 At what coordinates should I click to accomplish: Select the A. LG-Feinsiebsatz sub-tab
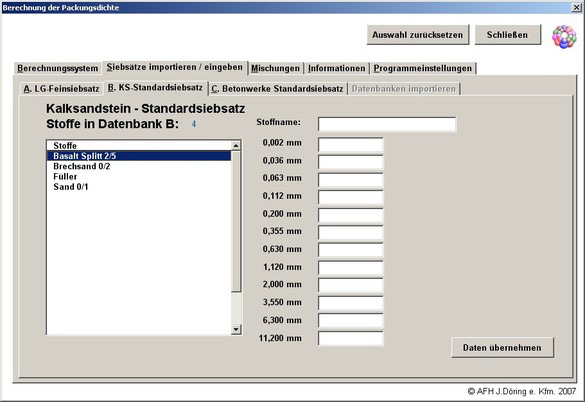(x=62, y=89)
